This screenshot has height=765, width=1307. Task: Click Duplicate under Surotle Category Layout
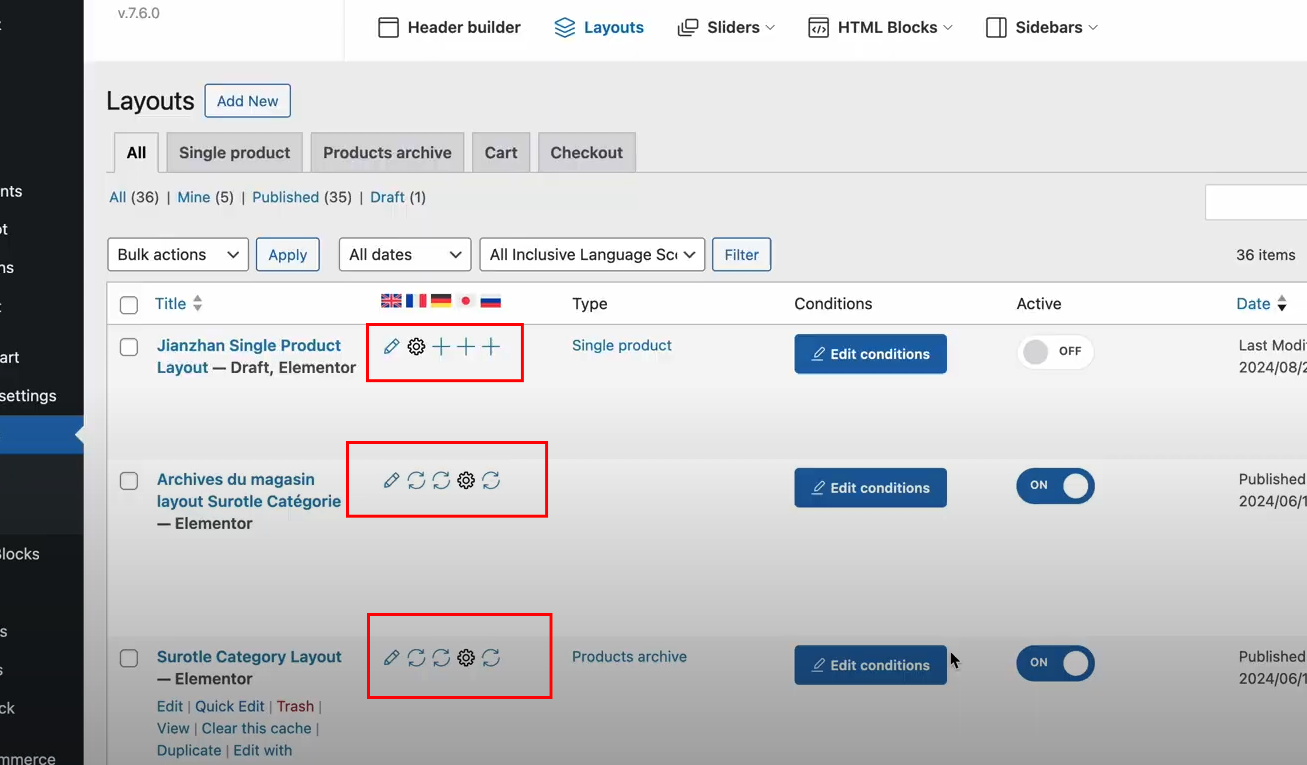[189, 750]
